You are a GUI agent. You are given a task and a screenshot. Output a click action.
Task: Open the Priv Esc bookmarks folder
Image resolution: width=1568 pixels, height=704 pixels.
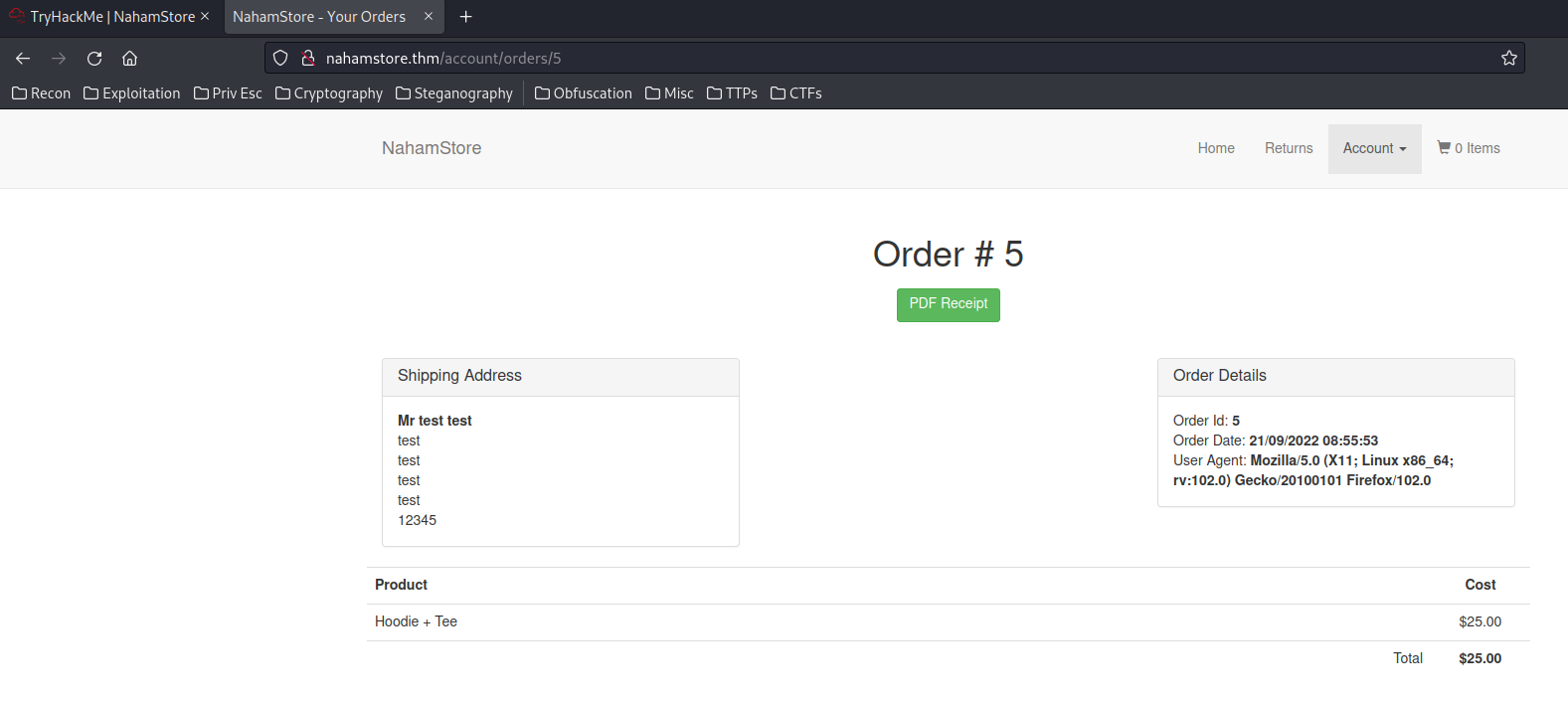[228, 93]
